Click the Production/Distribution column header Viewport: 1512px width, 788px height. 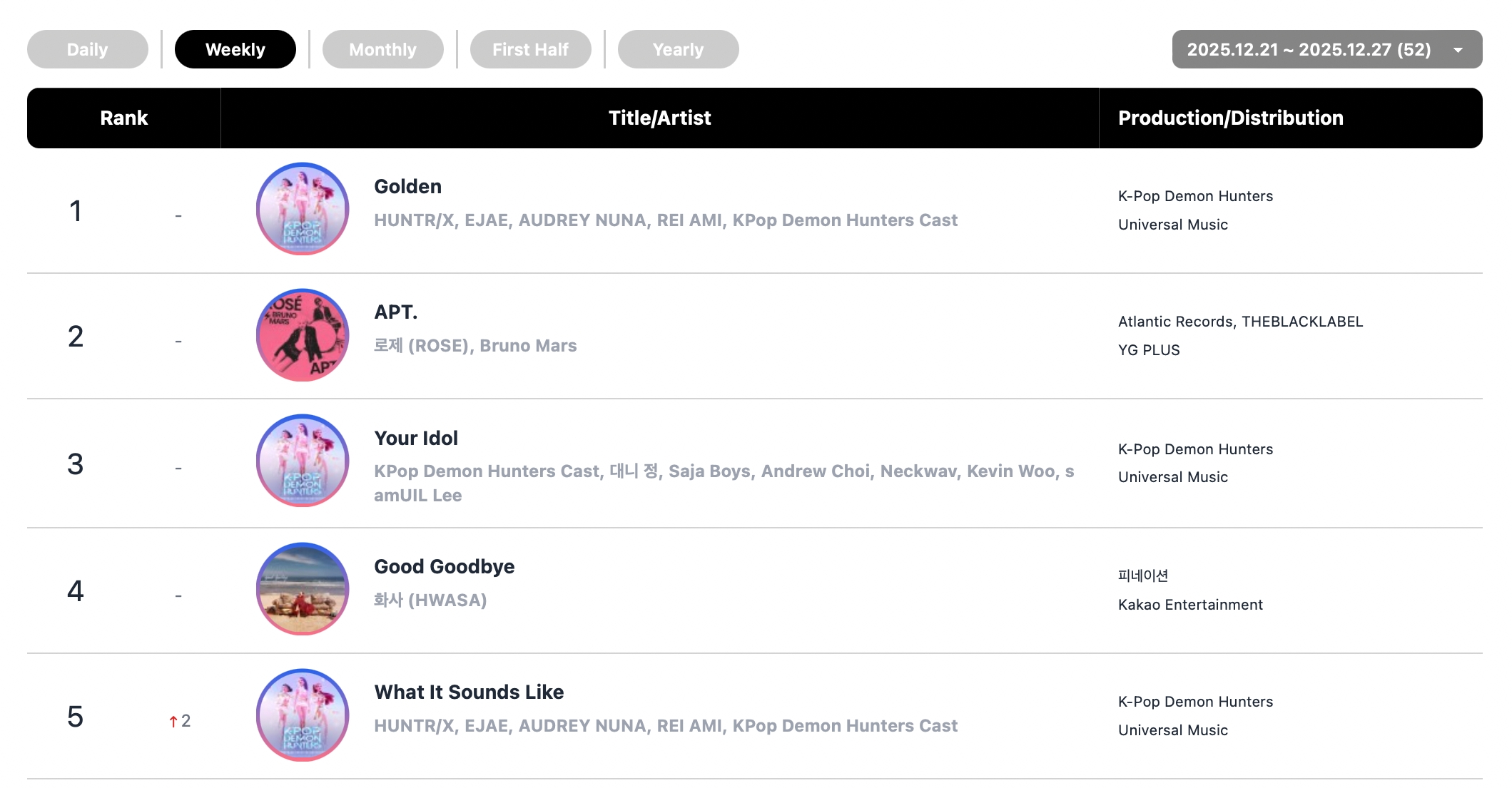[x=1230, y=118]
